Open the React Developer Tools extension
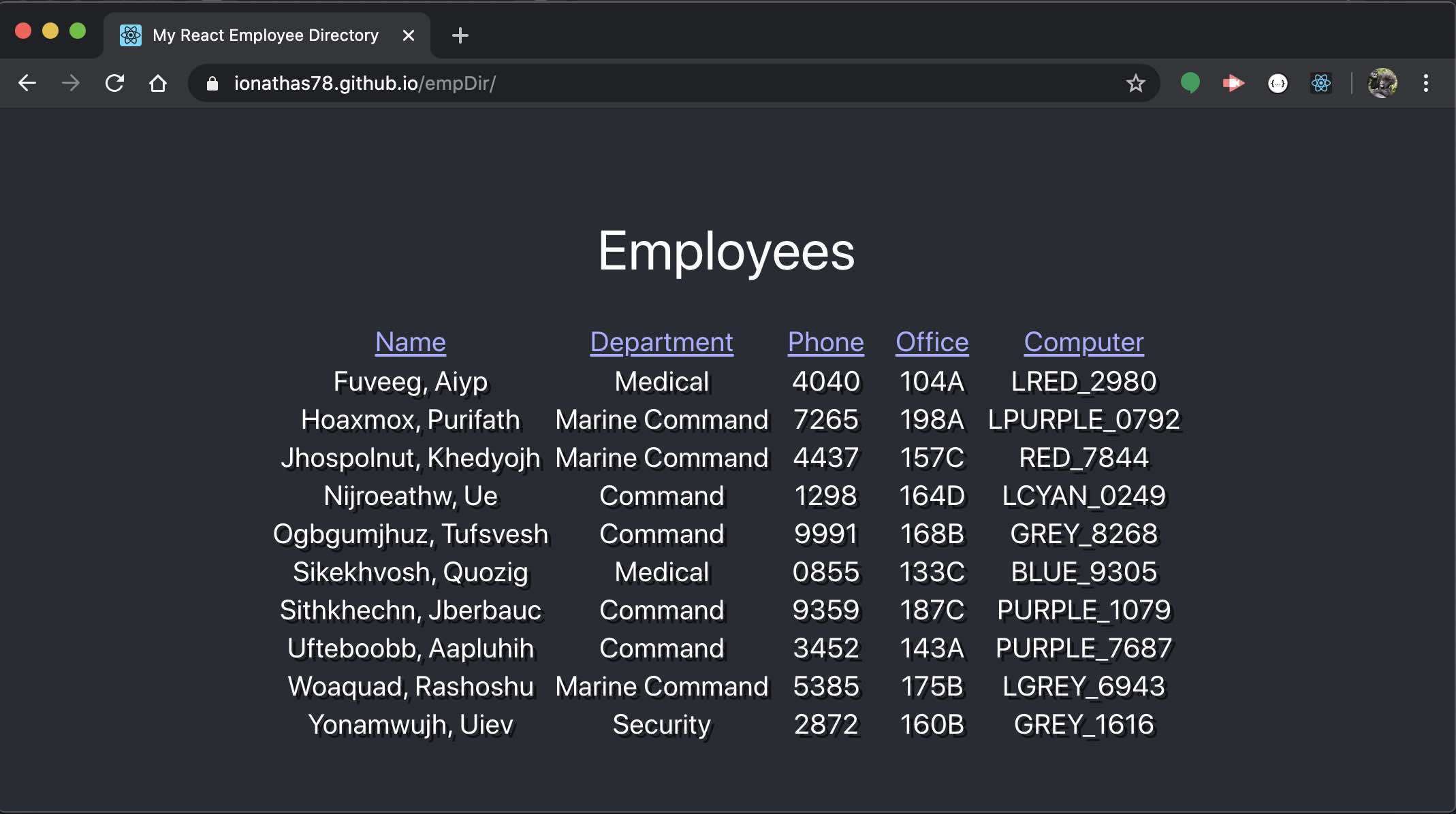The width and height of the screenshot is (1456, 814). point(1322,83)
